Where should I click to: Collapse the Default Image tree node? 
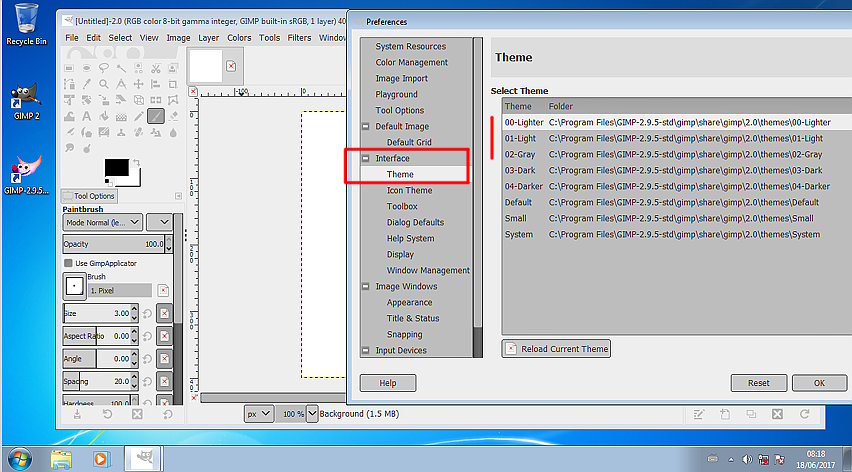tap(366, 126)
